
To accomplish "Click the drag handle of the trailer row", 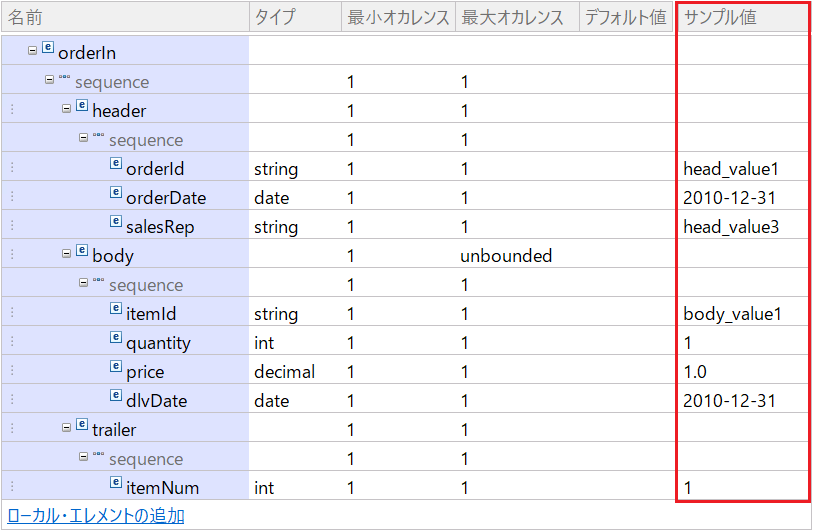I will (x=12, y=428).
